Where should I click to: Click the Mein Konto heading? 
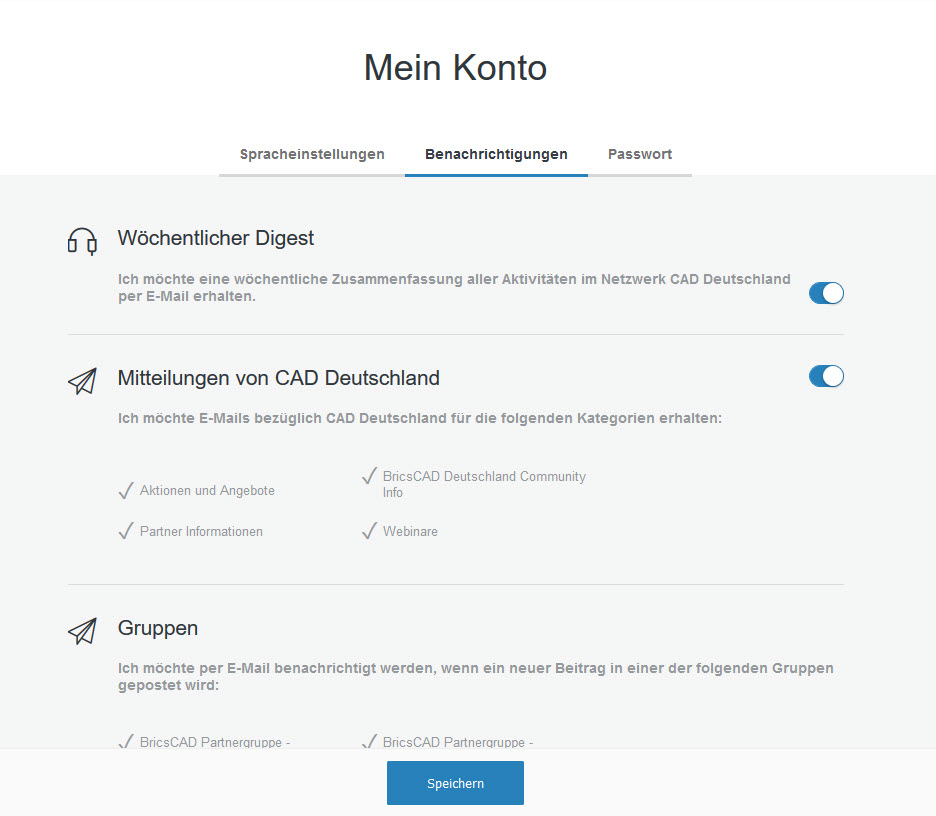[455, 67]
